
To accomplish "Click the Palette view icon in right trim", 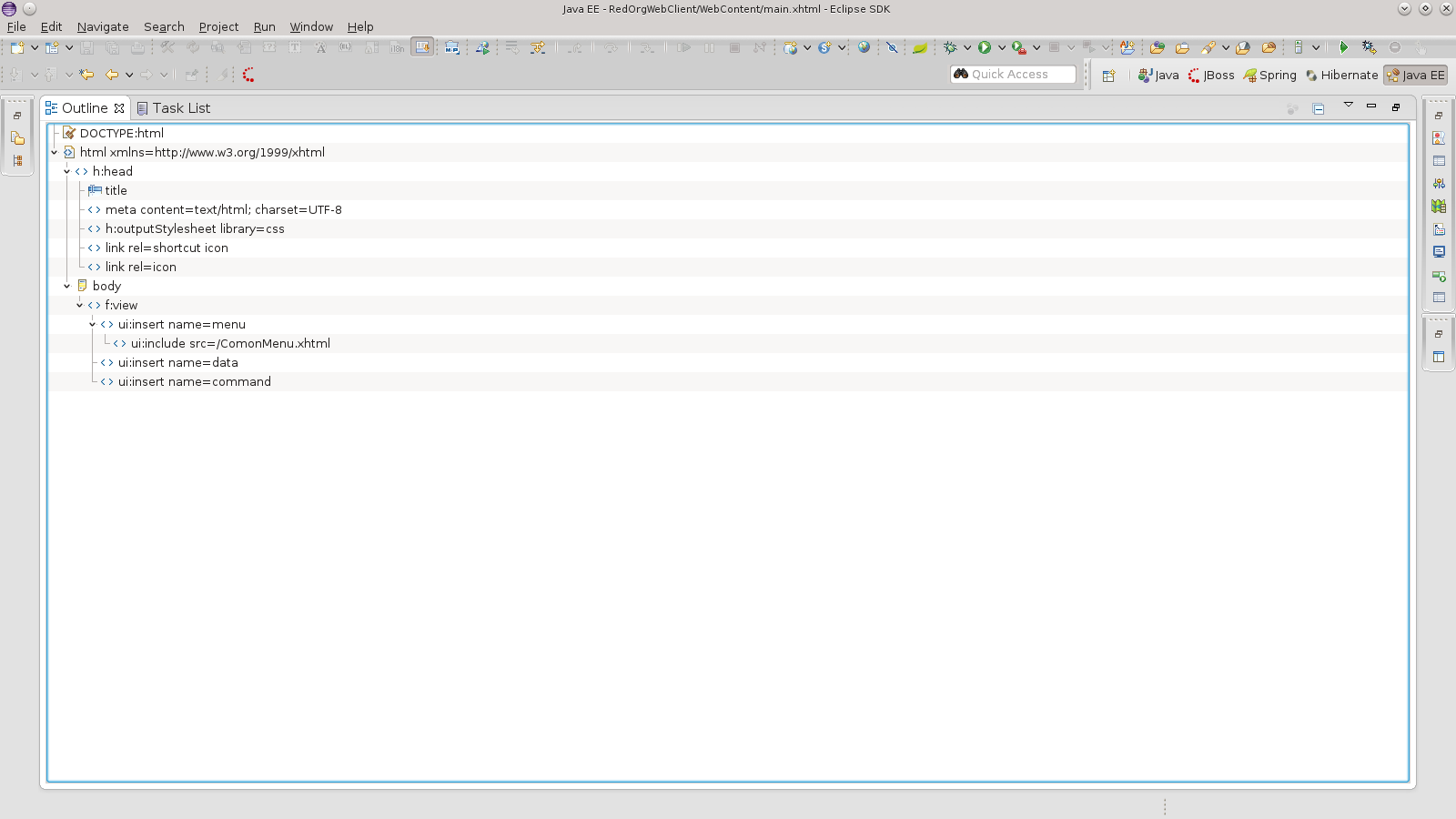I will coord(1439,138).
